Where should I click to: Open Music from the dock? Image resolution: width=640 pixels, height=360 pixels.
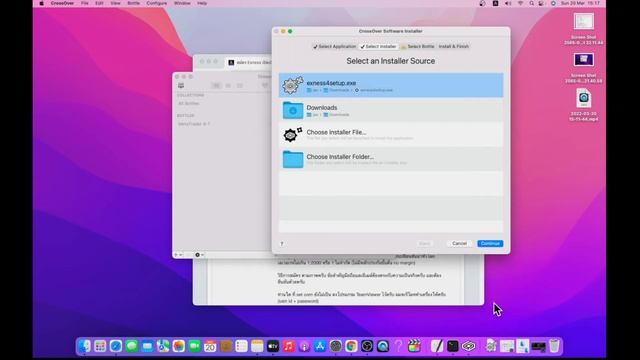pyautogui.click(x=289, y=346)
